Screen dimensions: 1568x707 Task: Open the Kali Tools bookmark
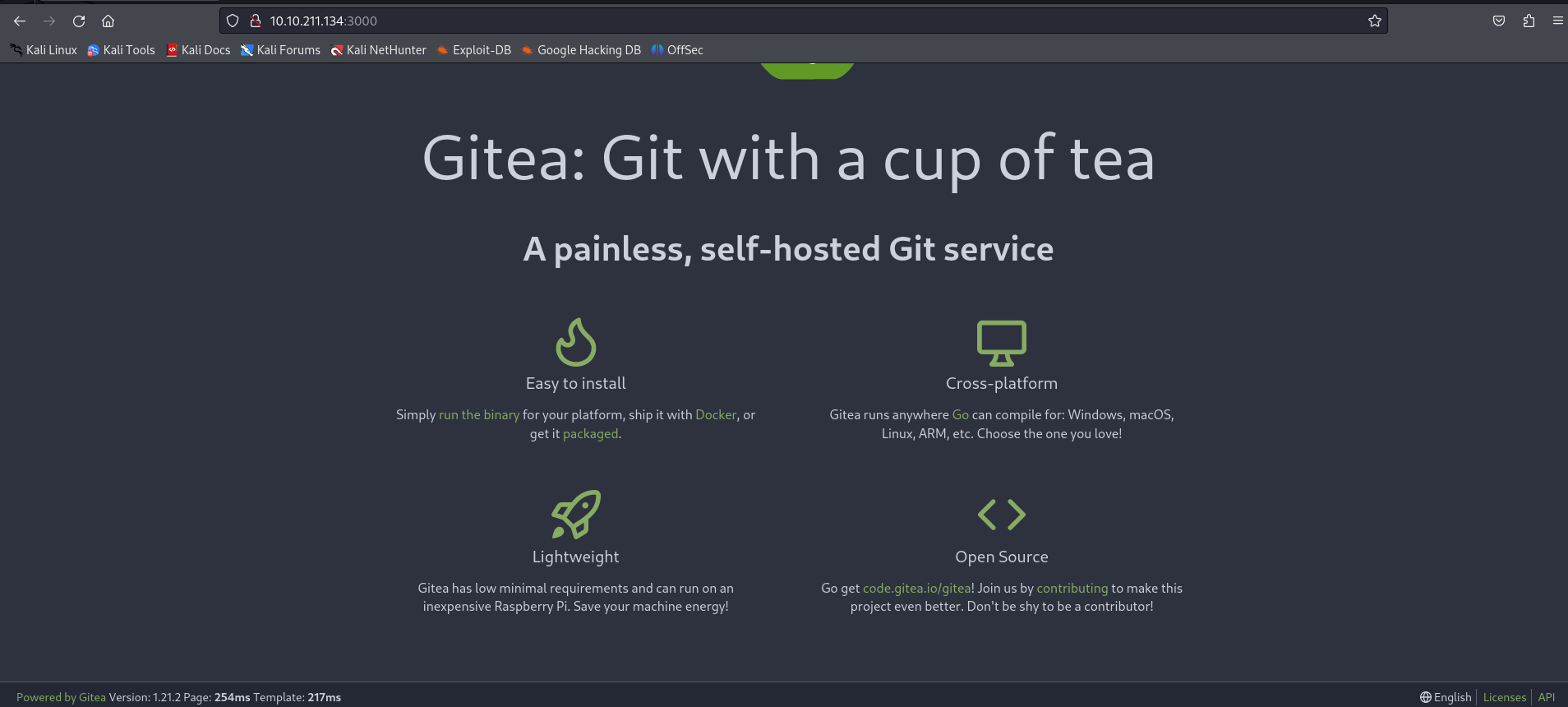click(x=122, y=50)
